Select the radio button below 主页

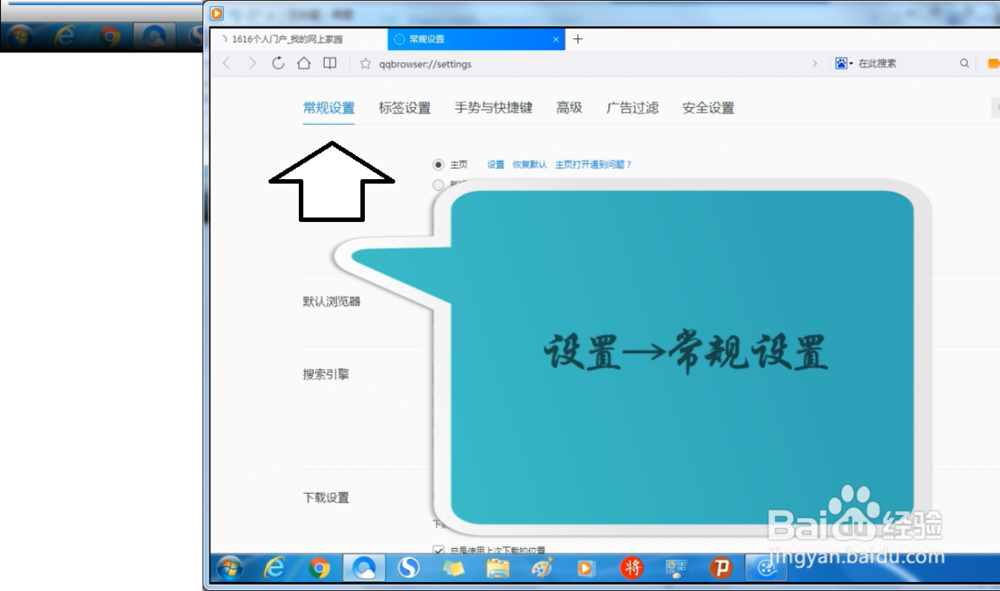[x=438, y=184]
